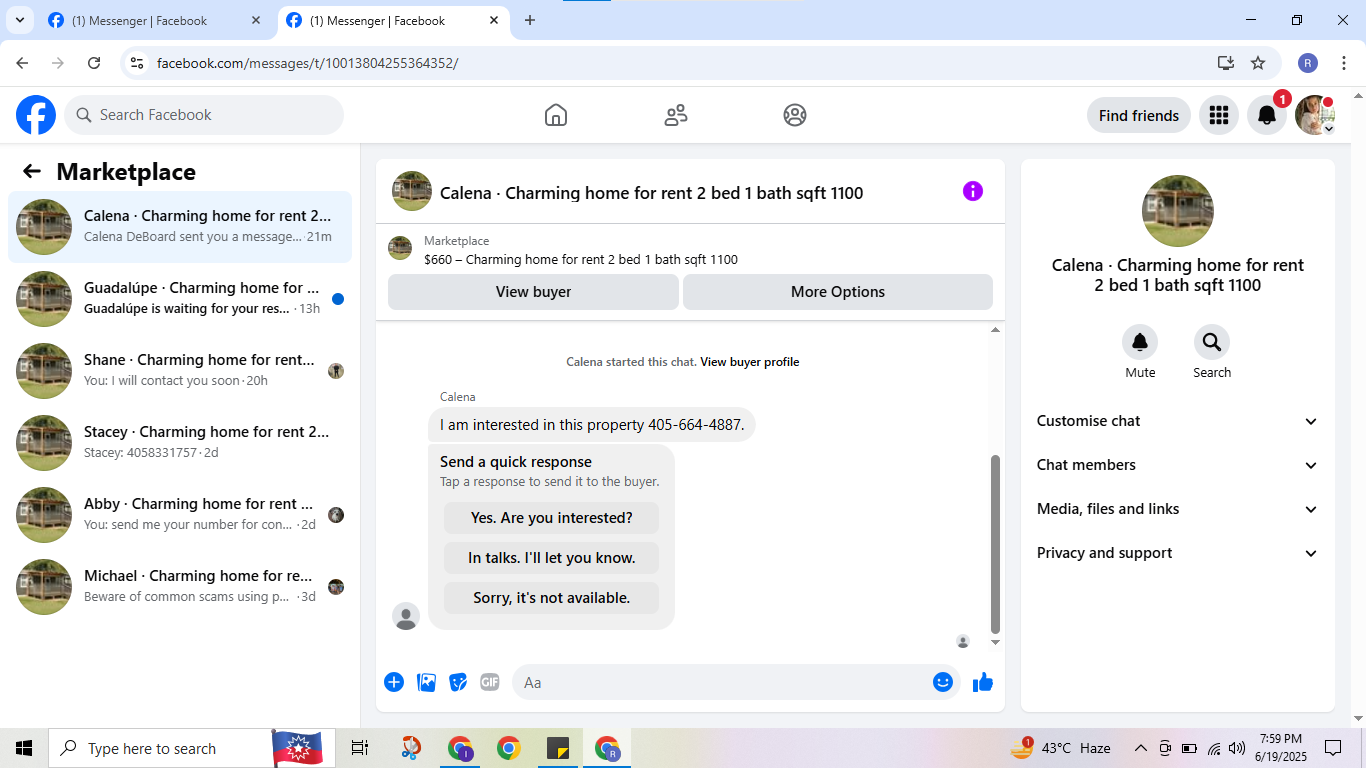Image resolution: width=1366 pixels, height=768 pixels.
Task: Open the Chrome profile R avatar
Action: 1308,63
